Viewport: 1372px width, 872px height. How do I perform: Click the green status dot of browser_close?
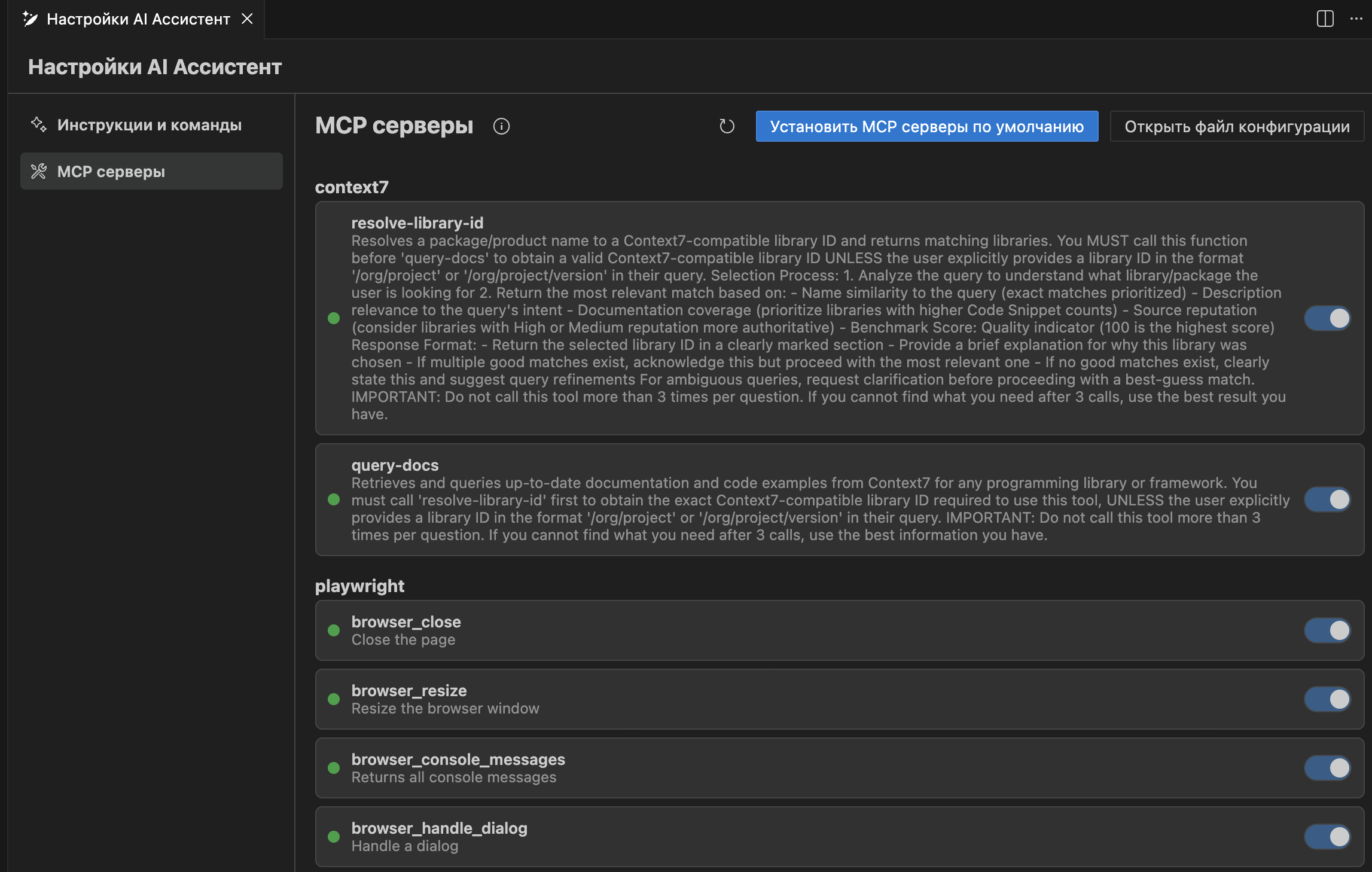[x=334, y=630]
